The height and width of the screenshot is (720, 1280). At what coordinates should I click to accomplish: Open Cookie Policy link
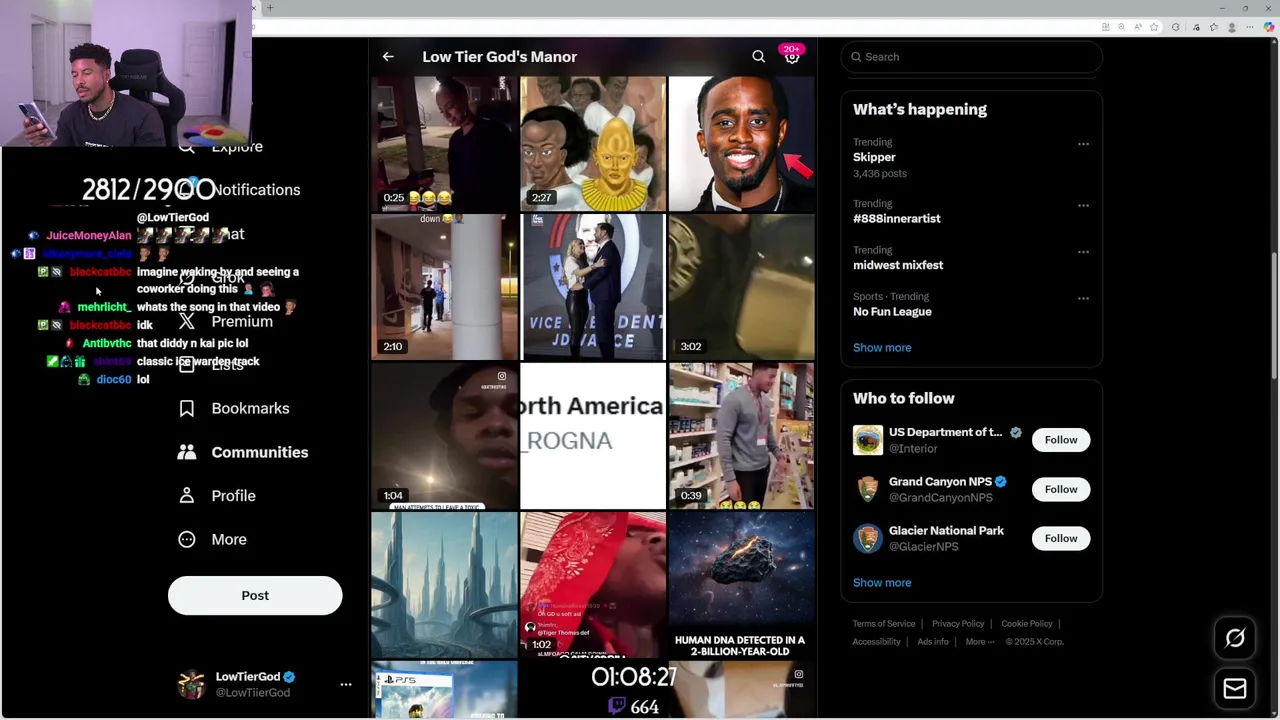pyautogui.click(x=1027, y=624)
